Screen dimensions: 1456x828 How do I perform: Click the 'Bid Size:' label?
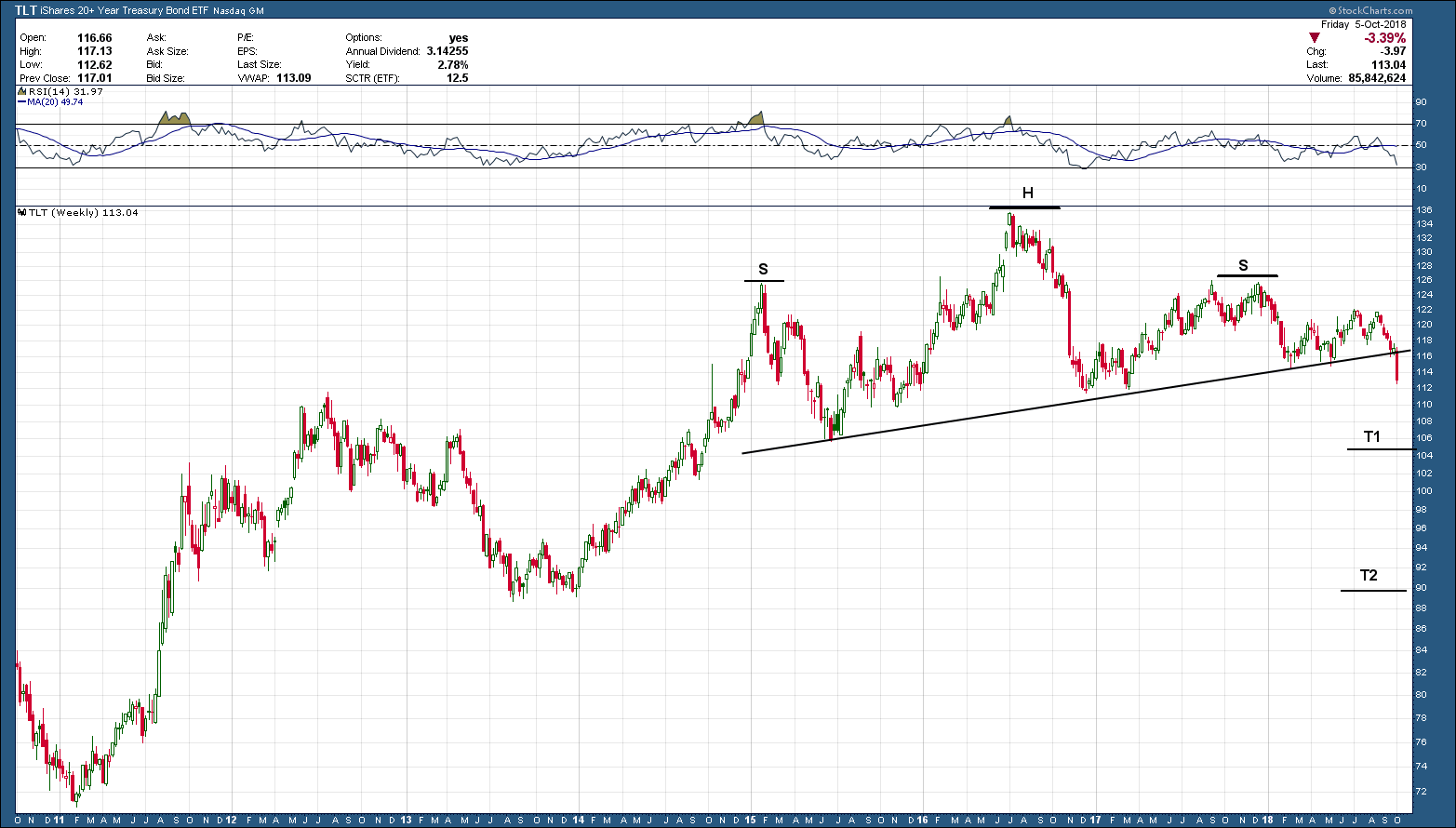pyautogui.click(x=166, y=78)
